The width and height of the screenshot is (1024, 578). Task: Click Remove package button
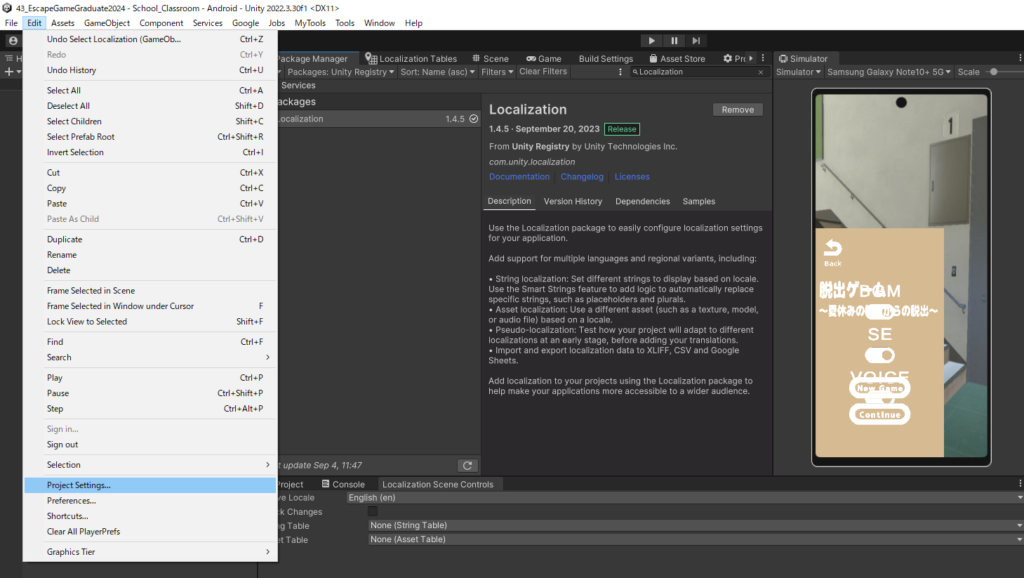[x=737, y=110]
